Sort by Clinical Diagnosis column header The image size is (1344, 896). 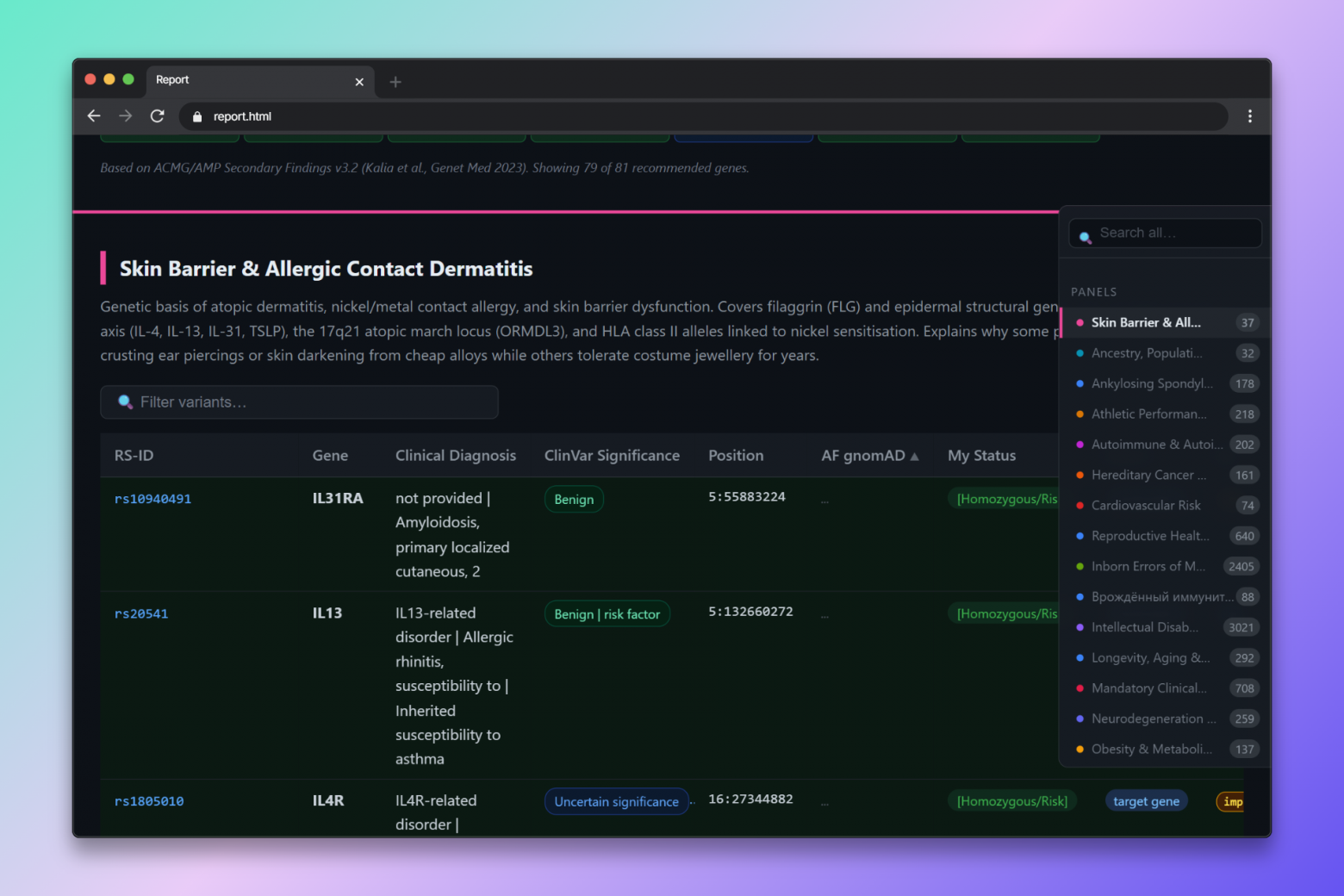tap(456, 456)
